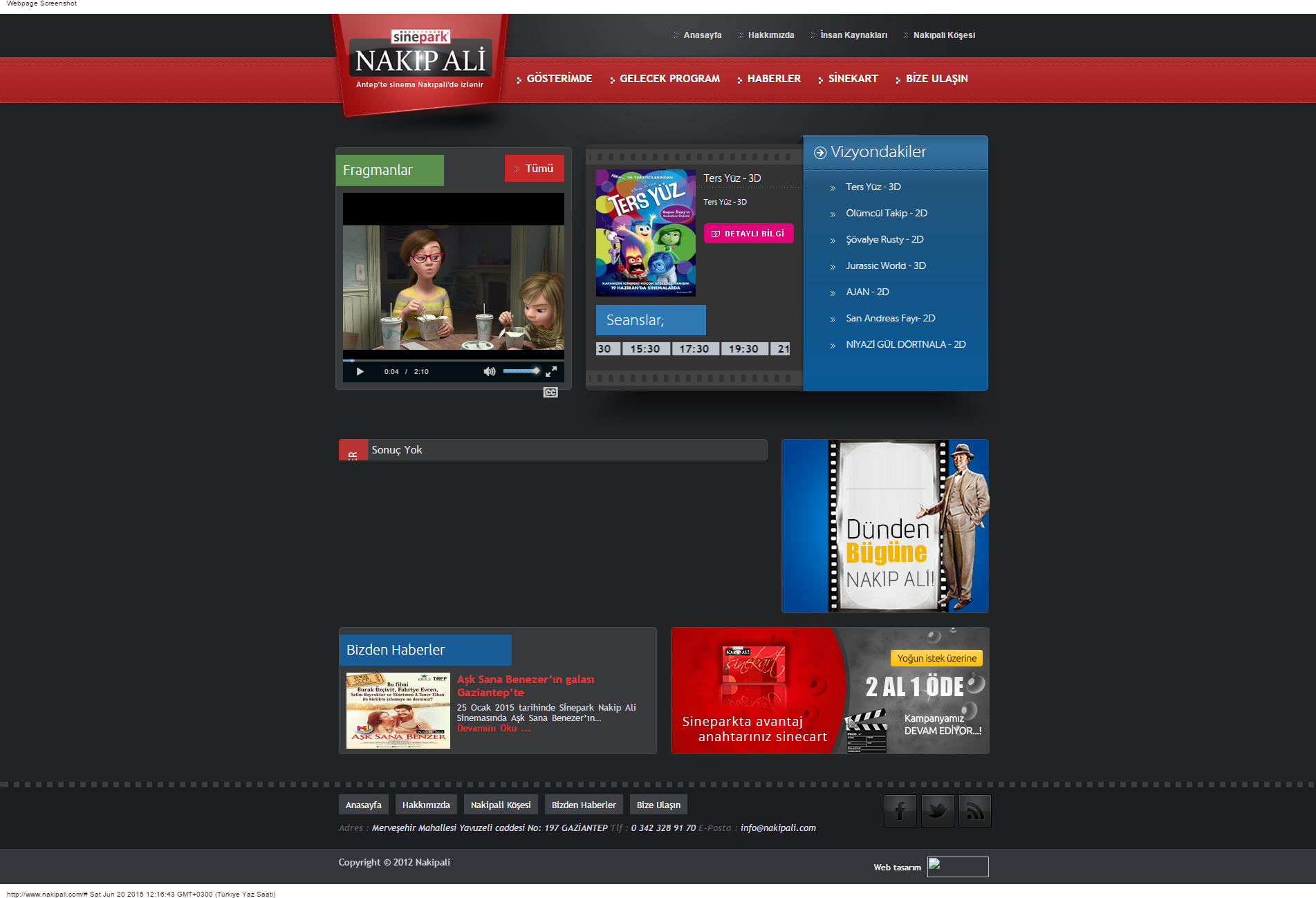Play the trailer video
Image resolution: width=1316 pixels, height=898 pixels.
point(360,372)
